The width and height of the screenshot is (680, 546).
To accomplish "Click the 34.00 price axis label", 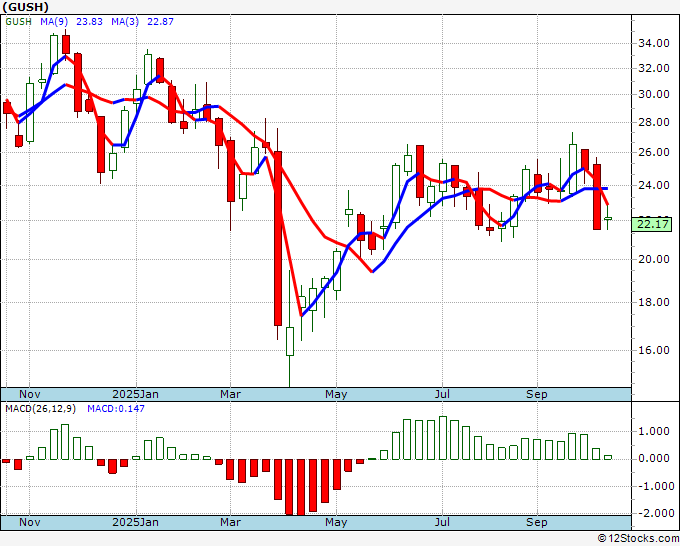I will tap(654, 43).
